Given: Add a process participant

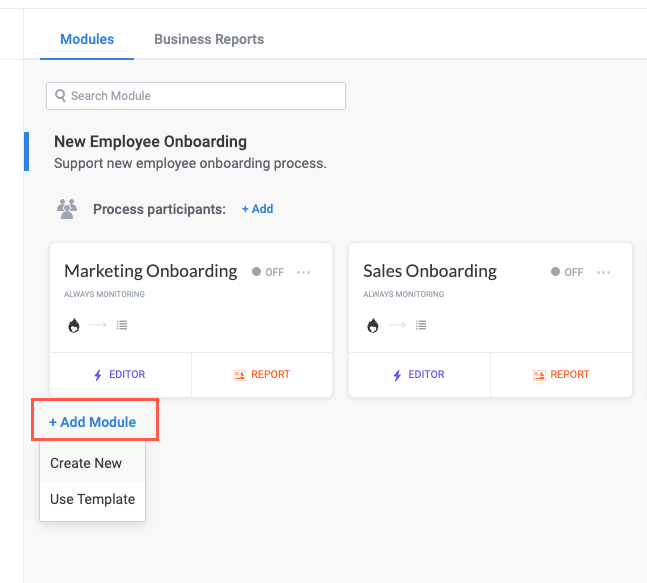Looking at the screenshot, I should [257, 209].
